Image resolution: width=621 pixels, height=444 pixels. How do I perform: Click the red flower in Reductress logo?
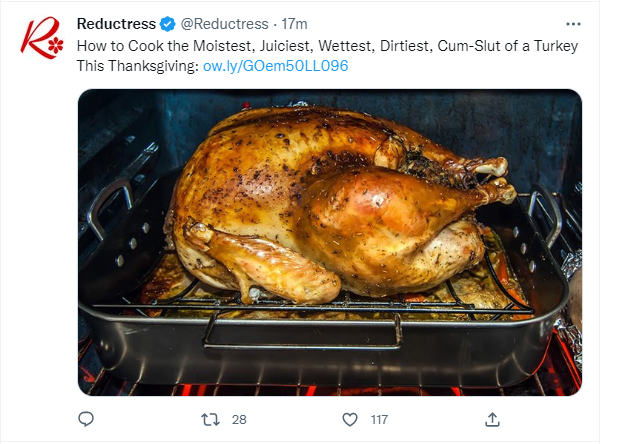coord(56,45)
